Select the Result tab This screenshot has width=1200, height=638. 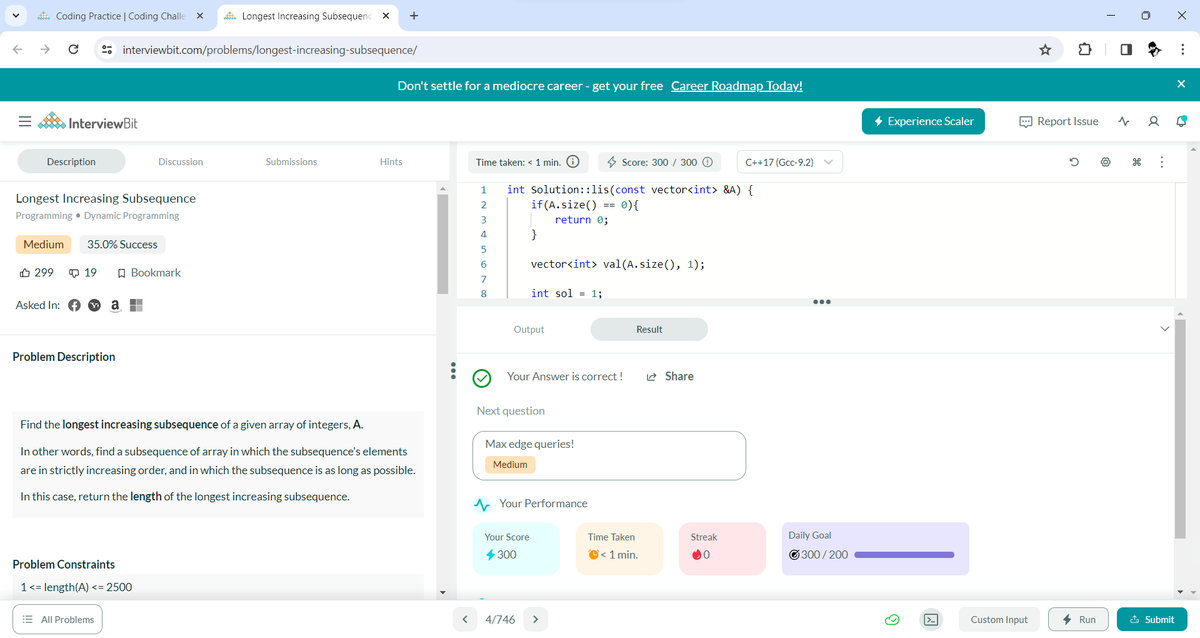point(649,329)
